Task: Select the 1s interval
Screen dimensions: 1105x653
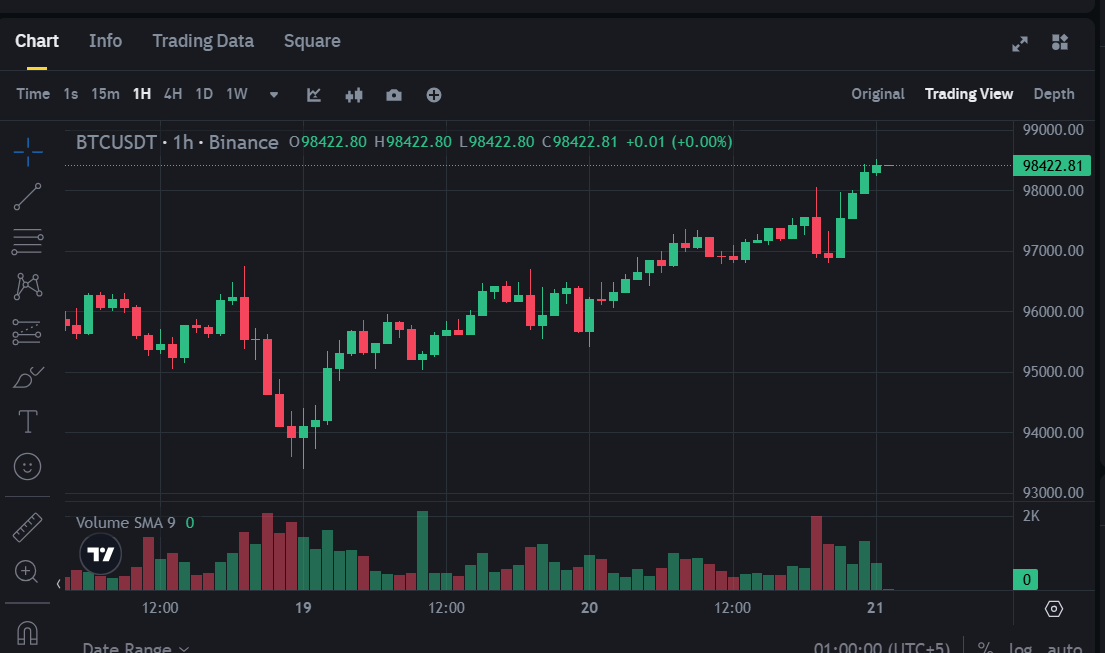Action: (70, 94)
